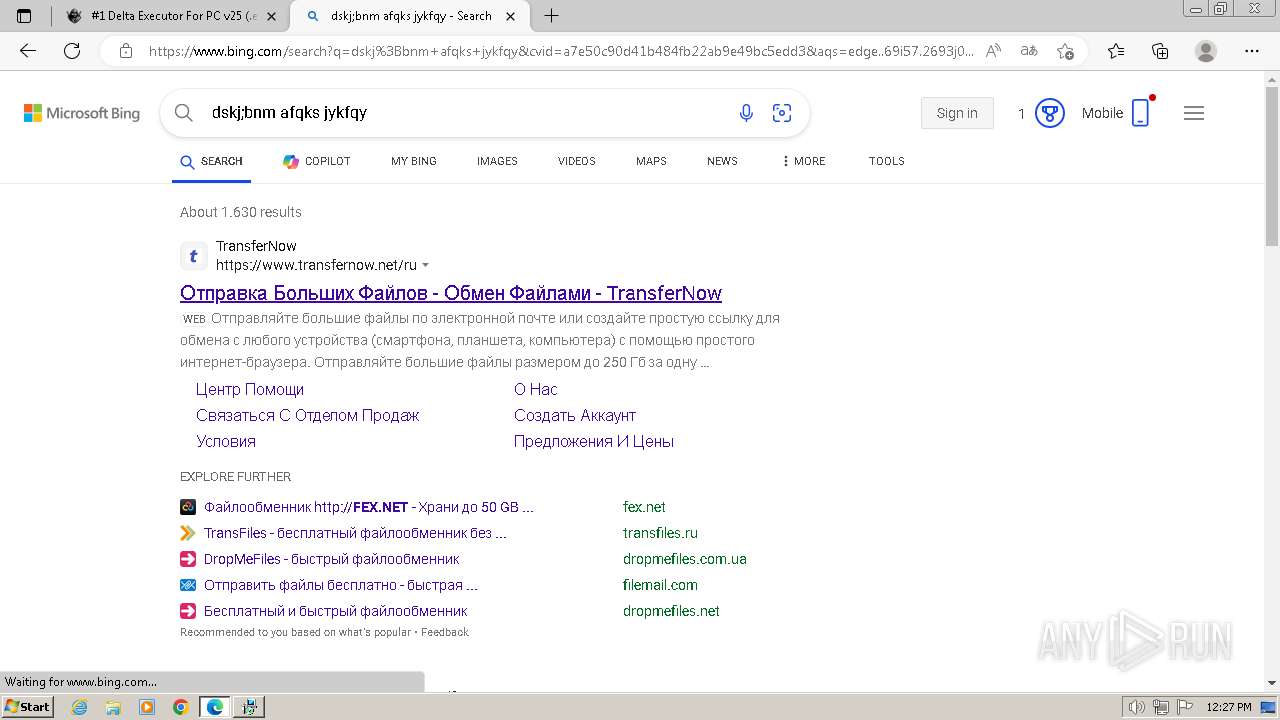
Task: Open Условия sitelink
Action: pos(226,441)
